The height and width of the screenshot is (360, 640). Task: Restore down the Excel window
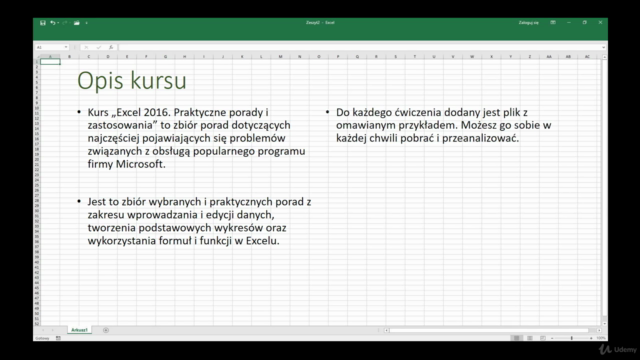tap(584, 22)
